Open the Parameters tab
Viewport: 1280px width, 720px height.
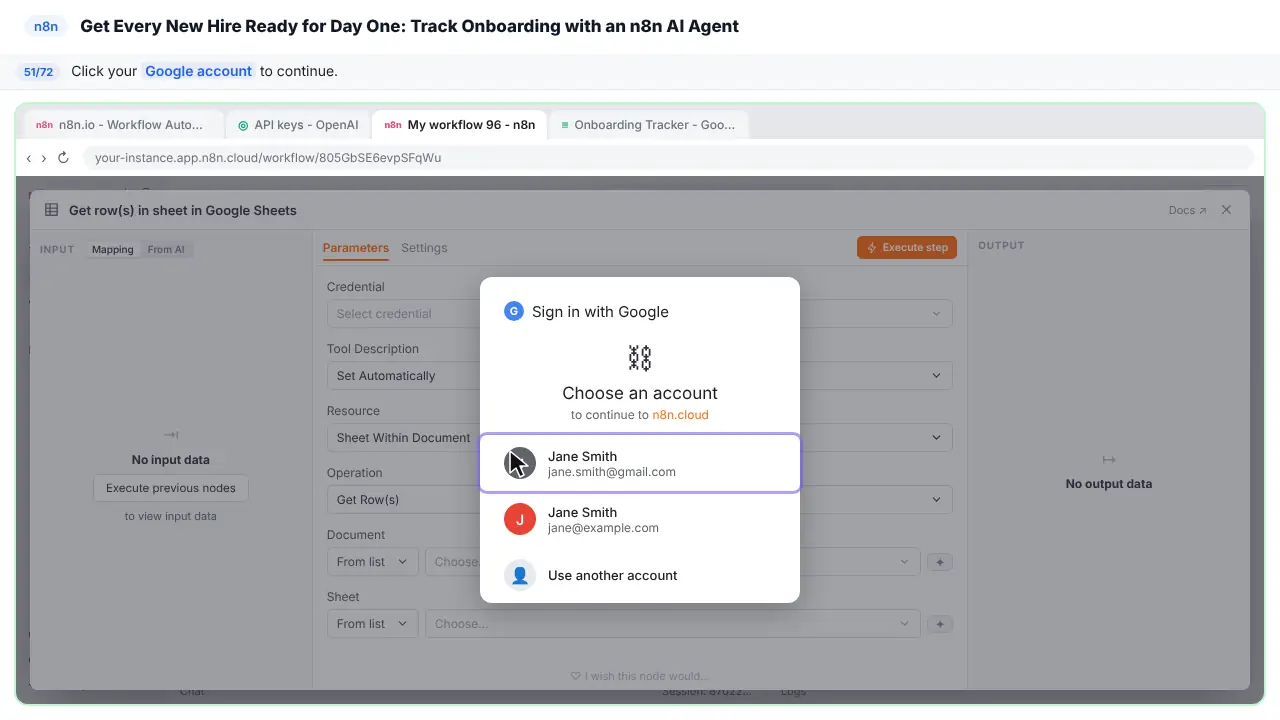click(x=356, y=248)
